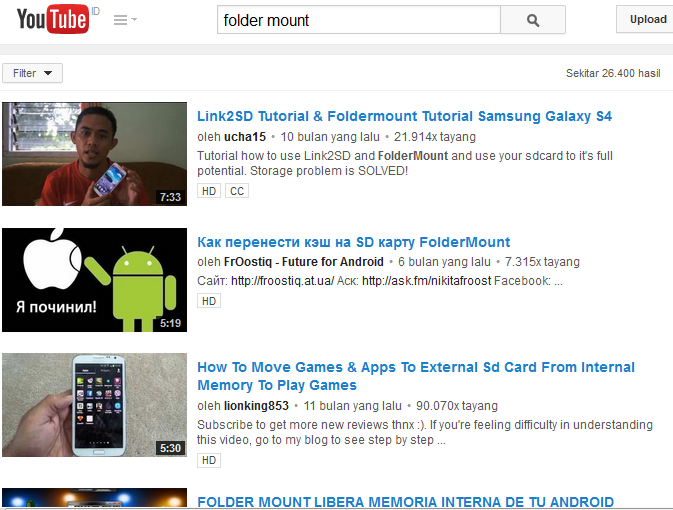Open the Galaxy Note phone video thumbnail
Screen dimensions: 673x510
tap(94, 405)
